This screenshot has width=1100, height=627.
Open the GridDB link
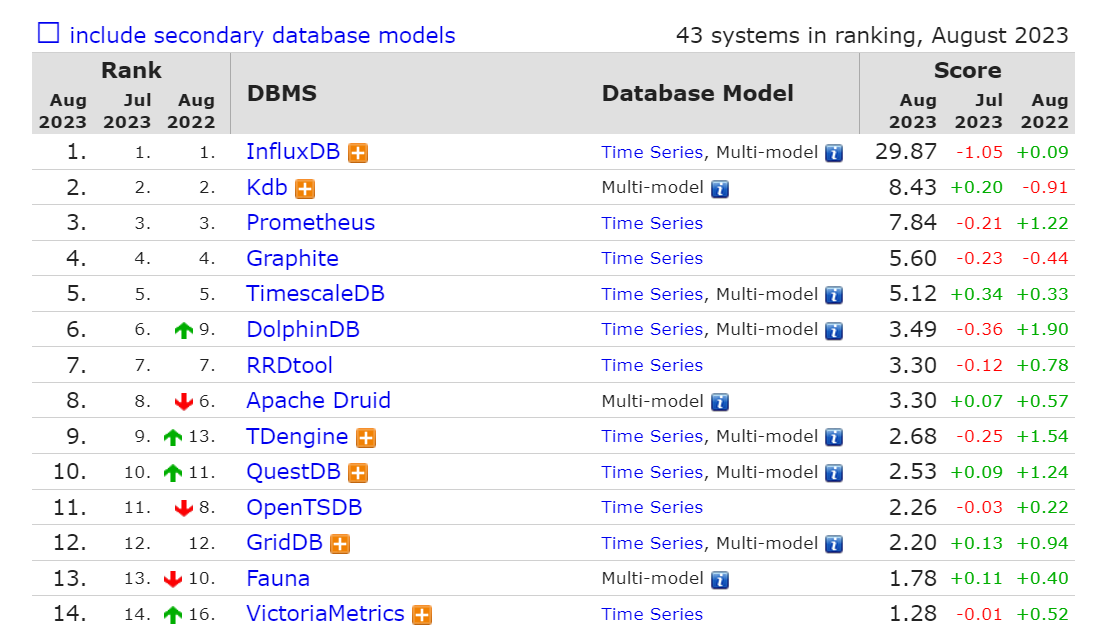point(284,542)
